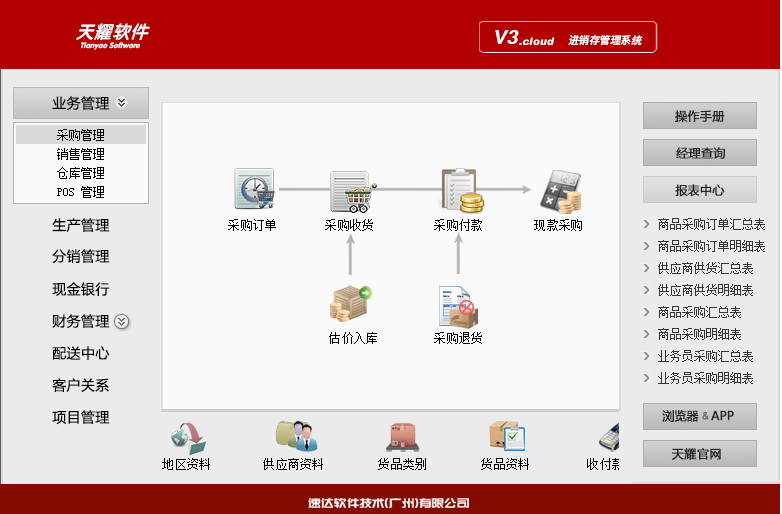
Task: Open the 采购收货 shopping cart icon
Action: (353, 191)
